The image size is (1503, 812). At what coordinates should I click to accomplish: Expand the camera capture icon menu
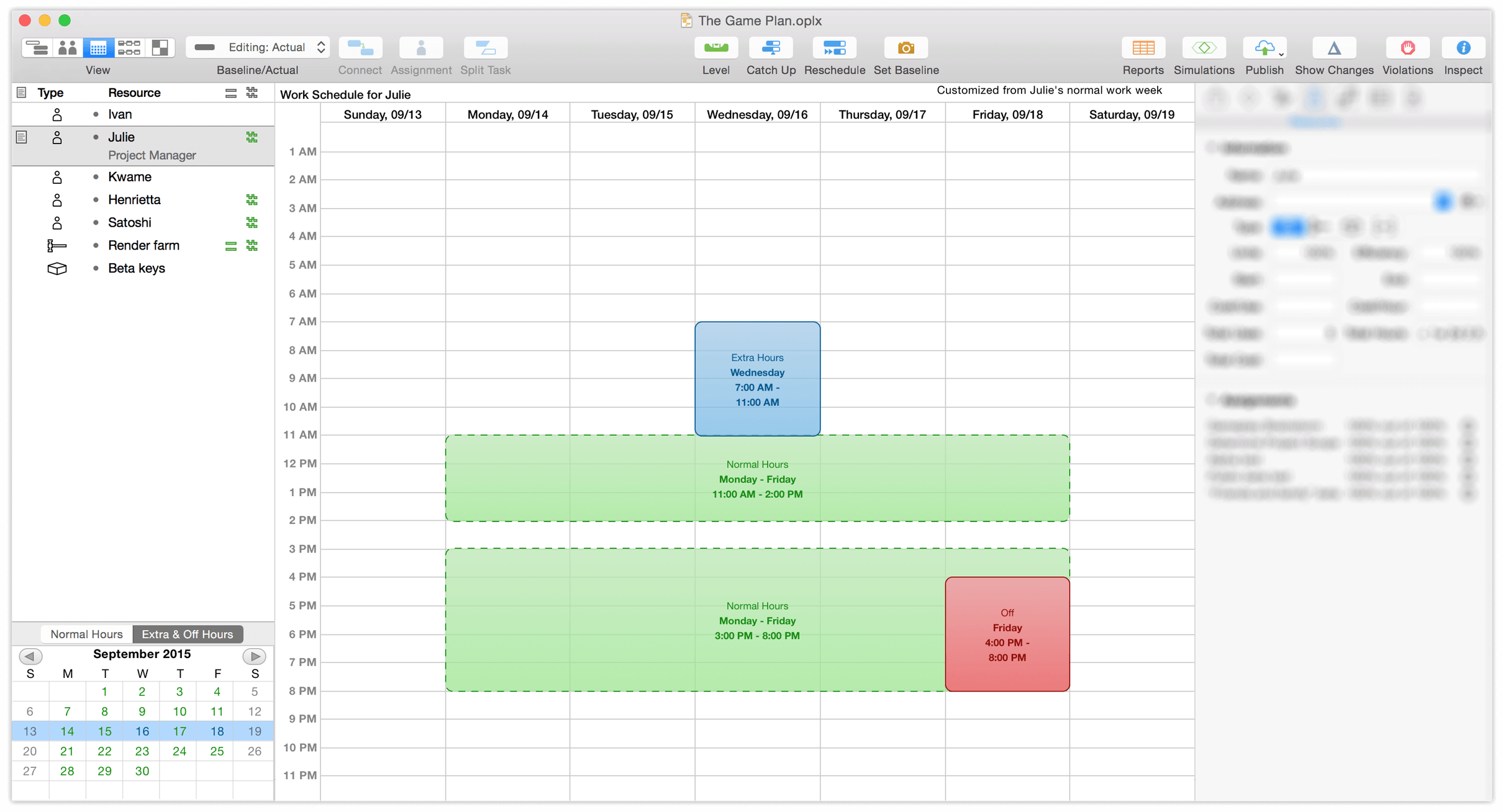tap(907, 49)
